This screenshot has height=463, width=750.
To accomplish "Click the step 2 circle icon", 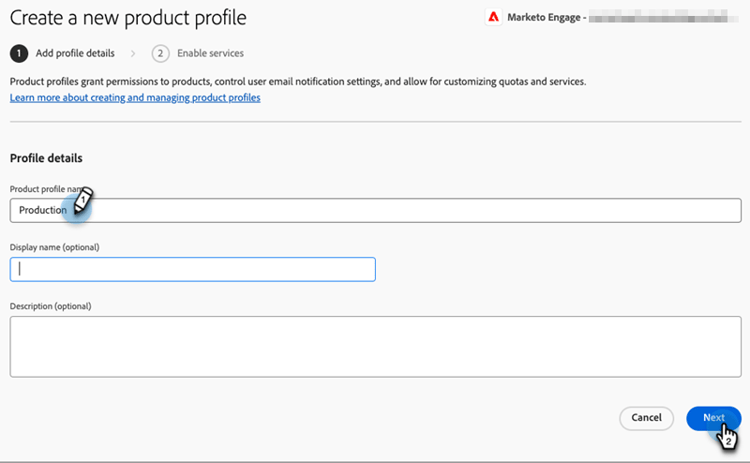I will click(x=160, y=53).
